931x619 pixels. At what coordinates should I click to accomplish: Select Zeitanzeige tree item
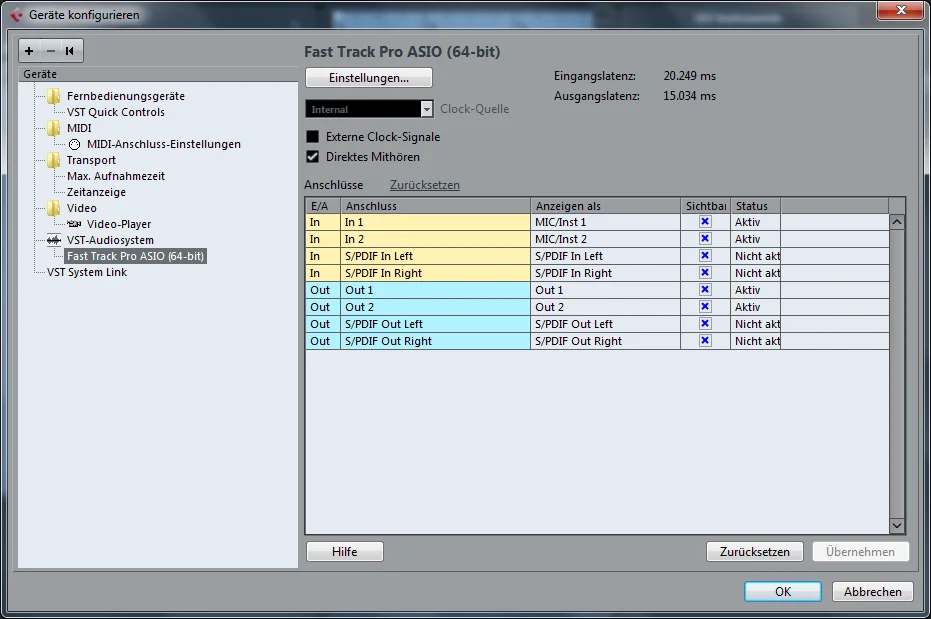(x=96, y=192)
